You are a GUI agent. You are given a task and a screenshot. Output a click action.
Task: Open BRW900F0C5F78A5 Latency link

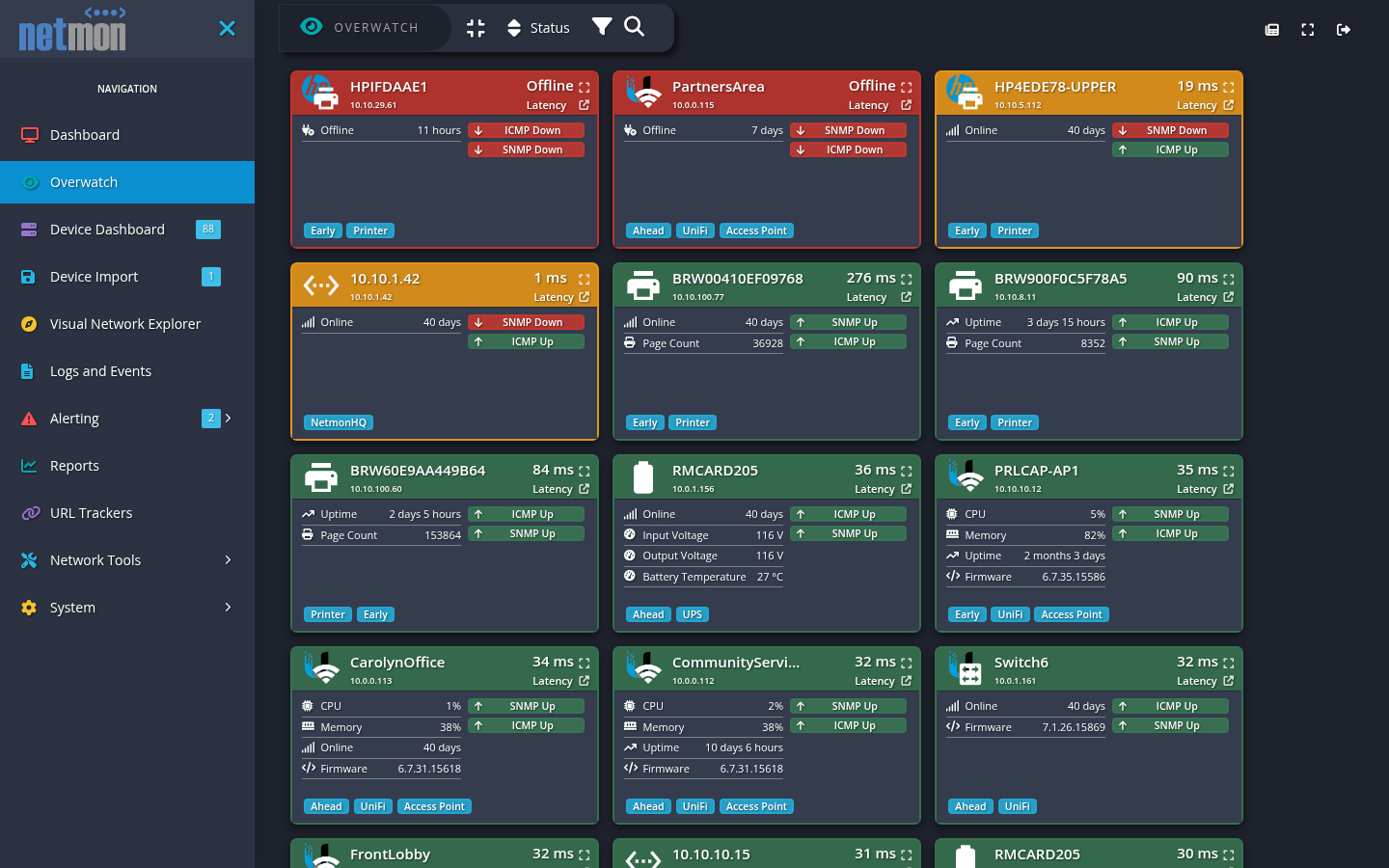click(1228, 297)
